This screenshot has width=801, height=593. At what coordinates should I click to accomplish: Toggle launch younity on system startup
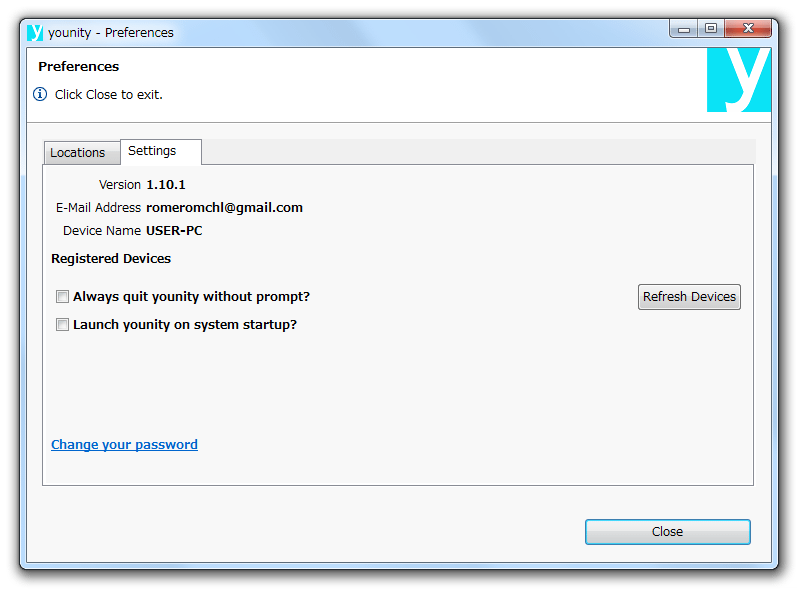(x=62, y=325)
